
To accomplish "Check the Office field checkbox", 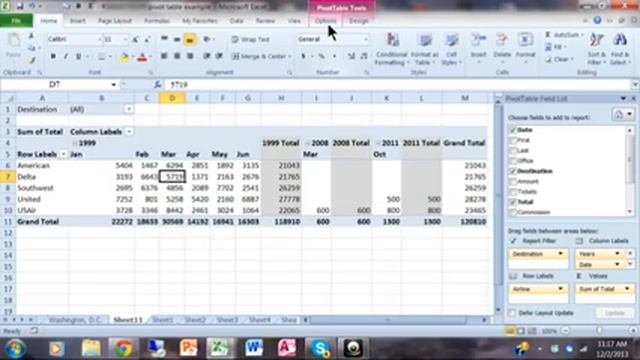I will 513,160.
